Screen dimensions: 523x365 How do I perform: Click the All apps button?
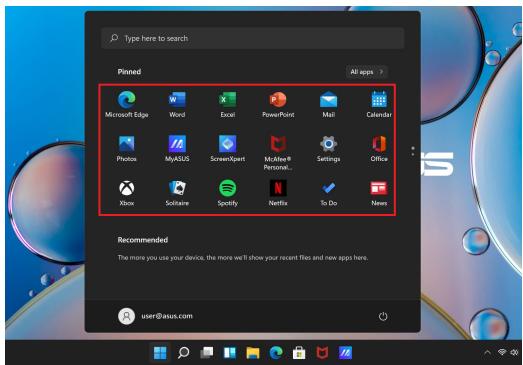(367, 72)
